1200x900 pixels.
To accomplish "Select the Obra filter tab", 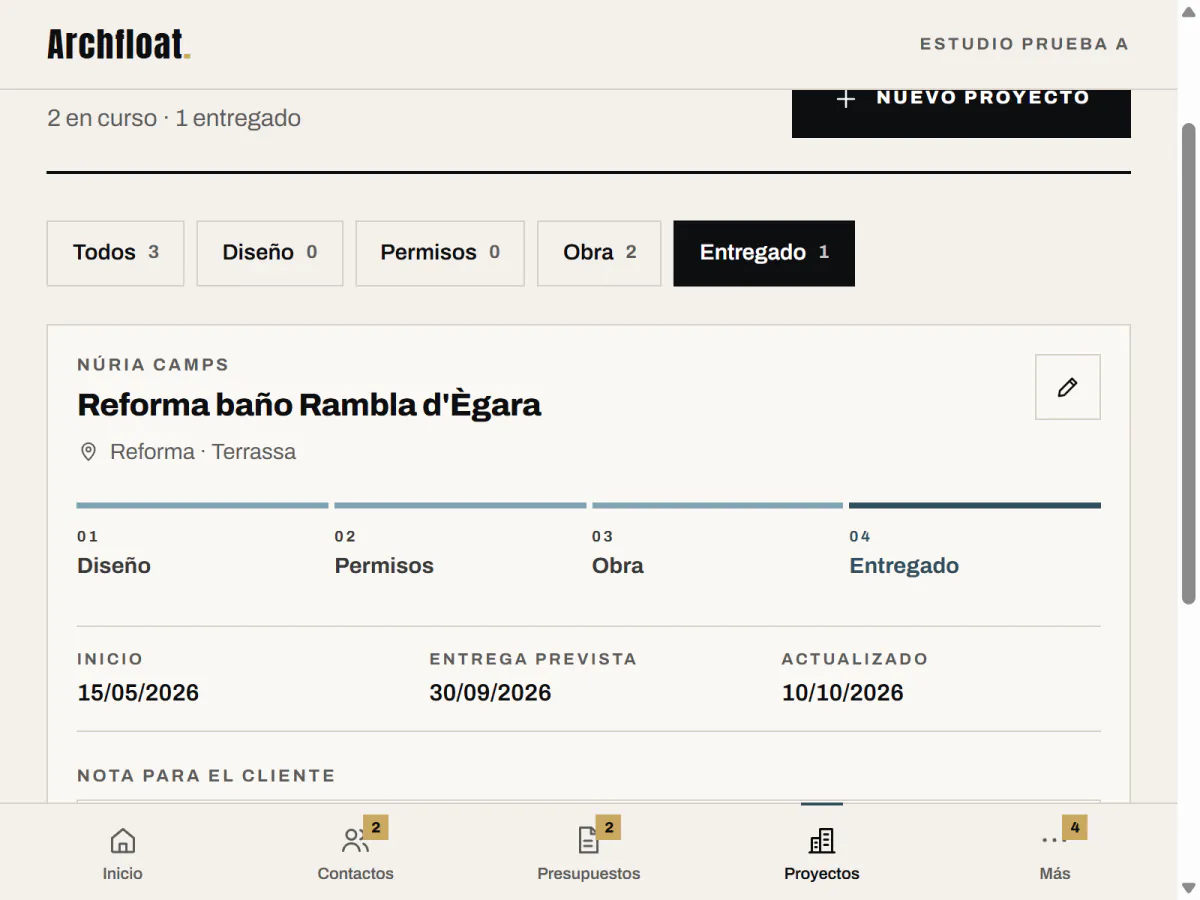I will coord(599,253).
